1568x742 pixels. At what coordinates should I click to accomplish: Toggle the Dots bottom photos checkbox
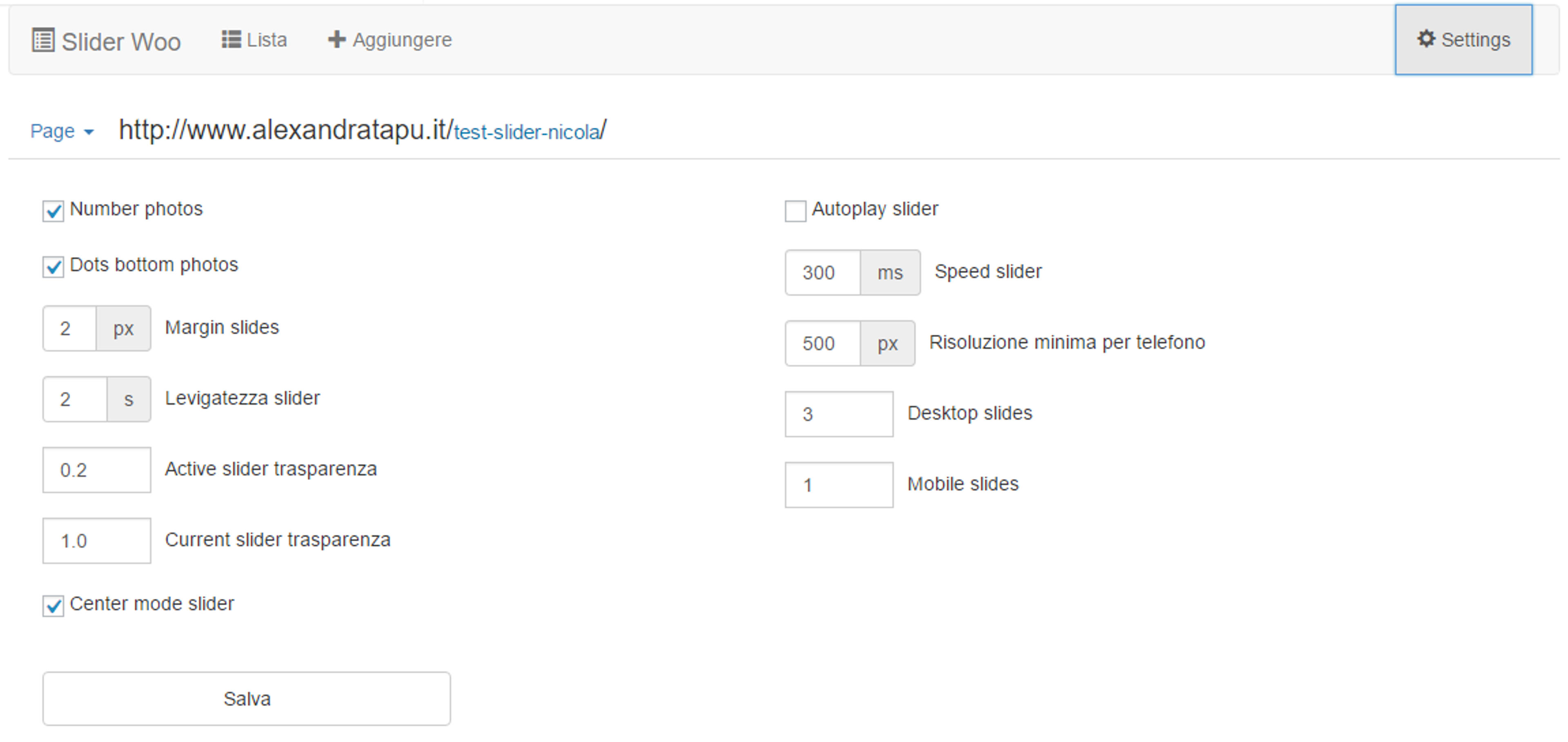[x=53, y=267]
